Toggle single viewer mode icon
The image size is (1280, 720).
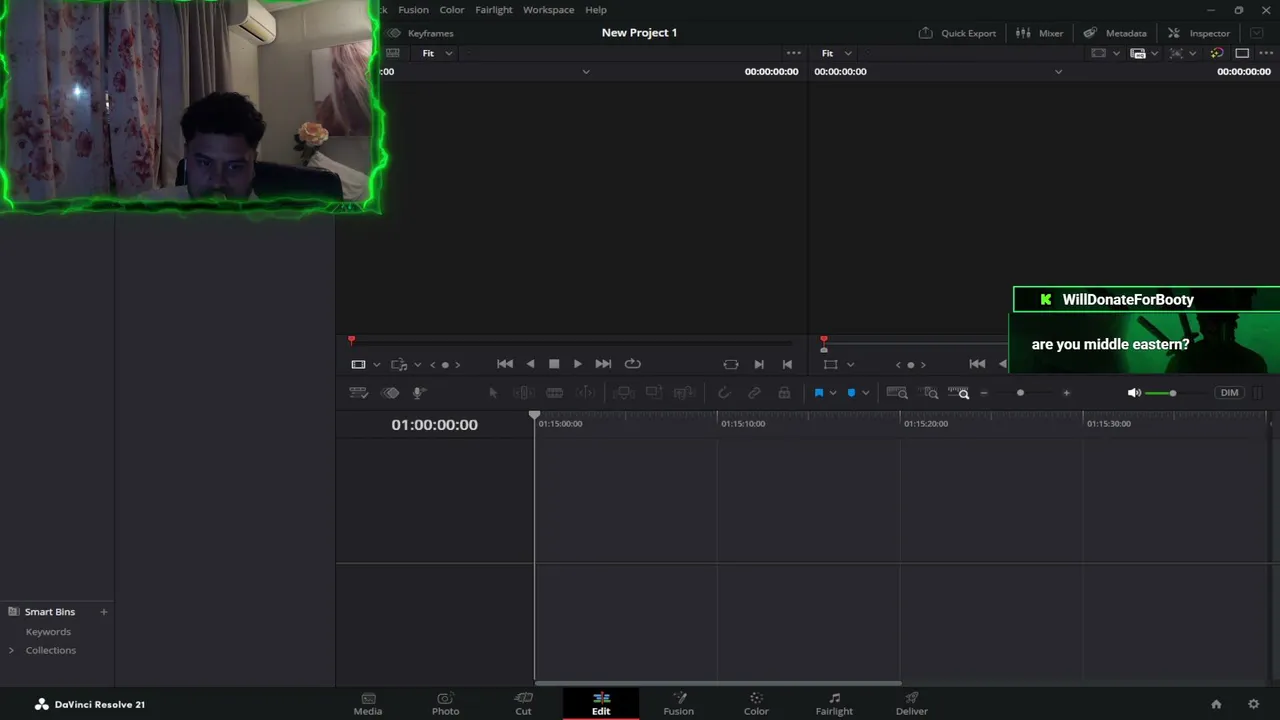point(1242,53)
